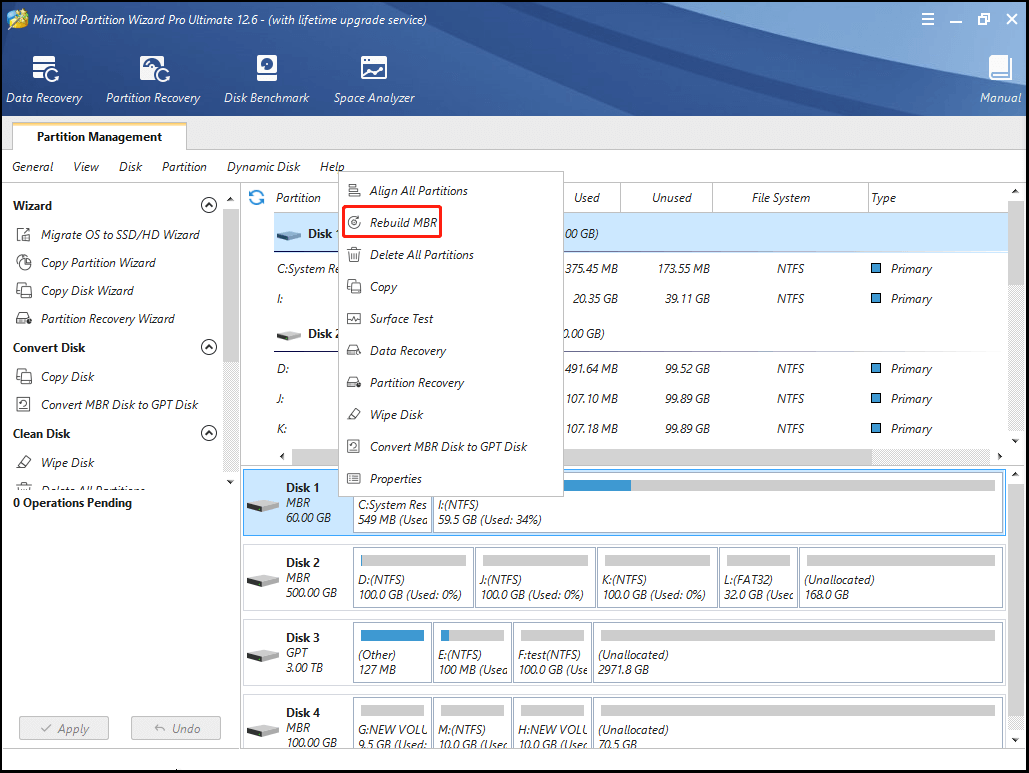Select the M:(NTFS) partition block on Disk 4
1029x773 pixels.
[472, 724]
